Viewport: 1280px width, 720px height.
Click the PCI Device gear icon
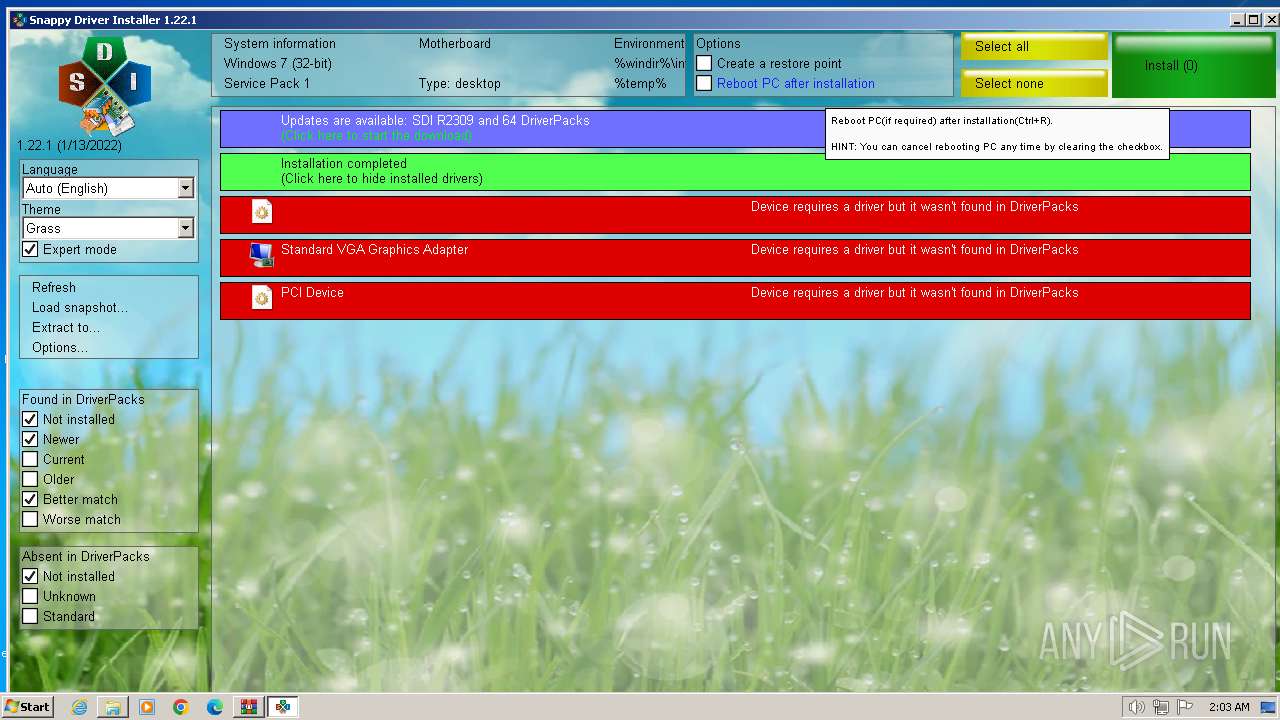262,298
